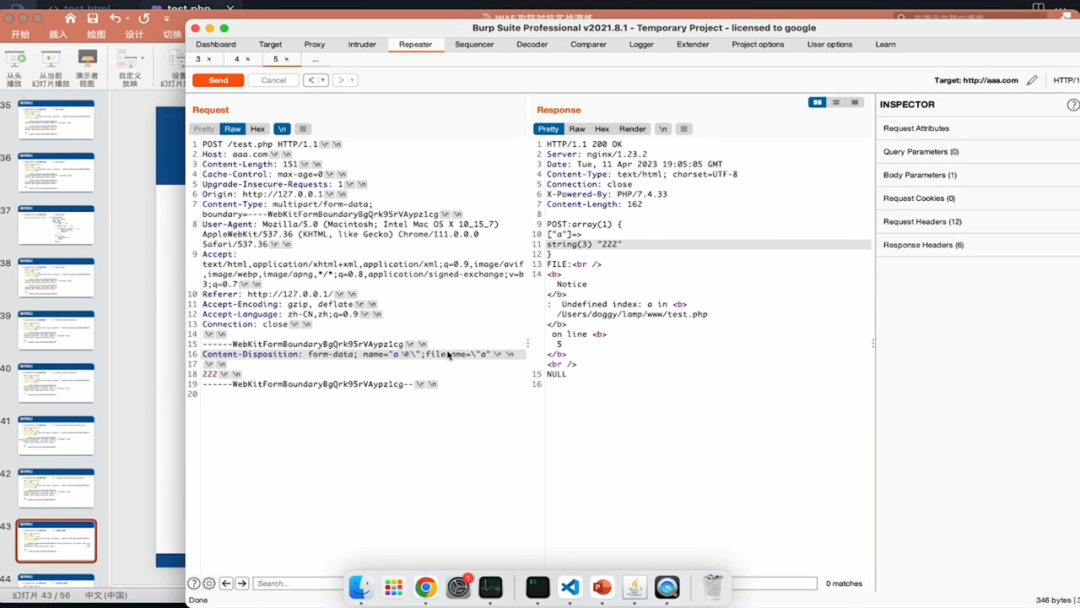1080x608 pixels.
Task: Open Project options tab
Action: 758,44
